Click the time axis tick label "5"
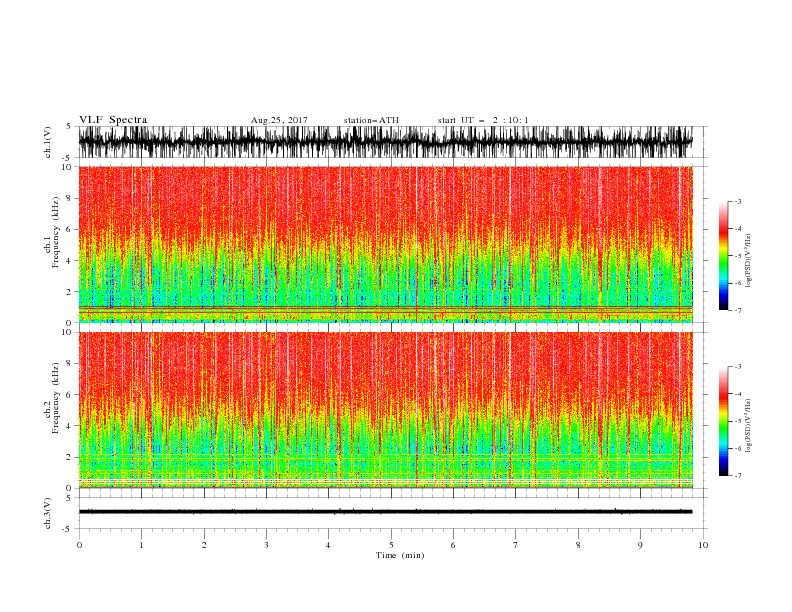792x612 pixels. 391,545
